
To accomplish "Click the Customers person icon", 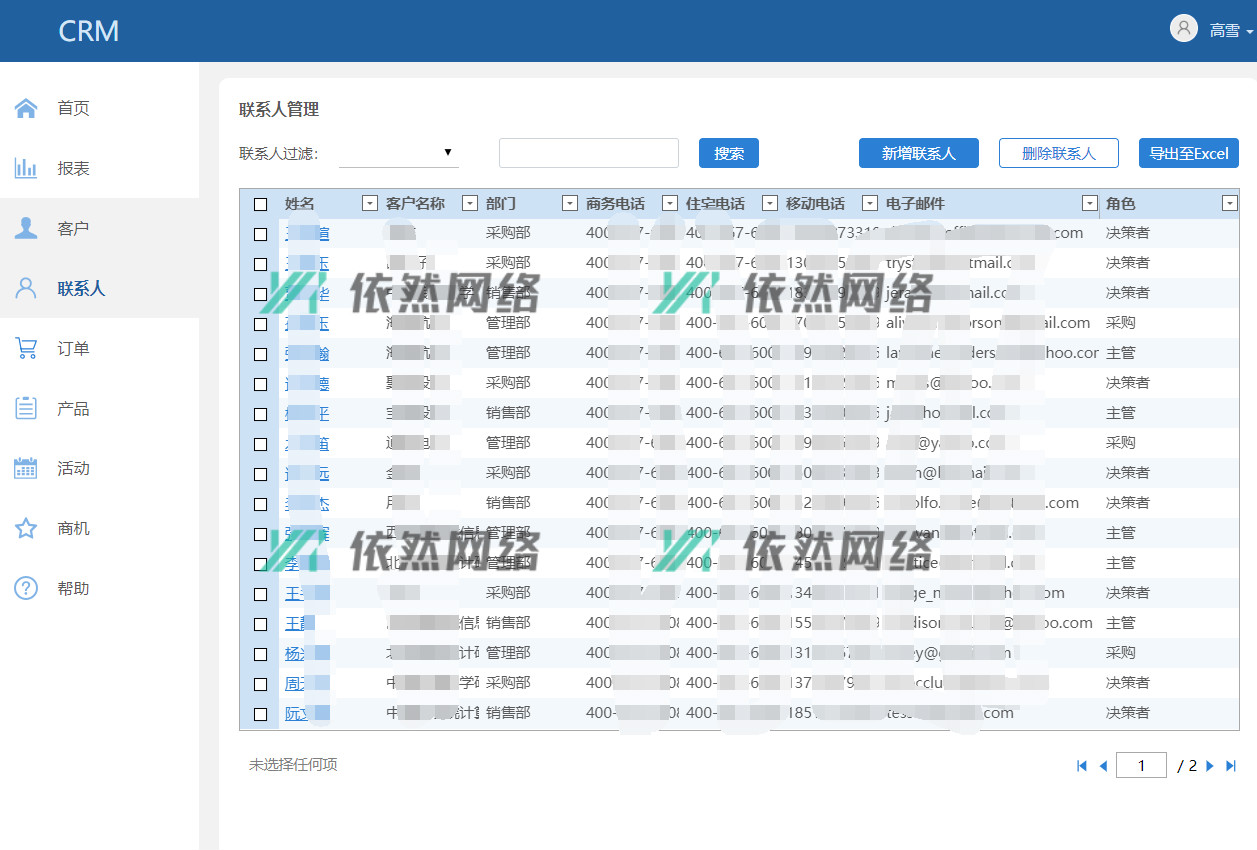I will tap(26, 228).
